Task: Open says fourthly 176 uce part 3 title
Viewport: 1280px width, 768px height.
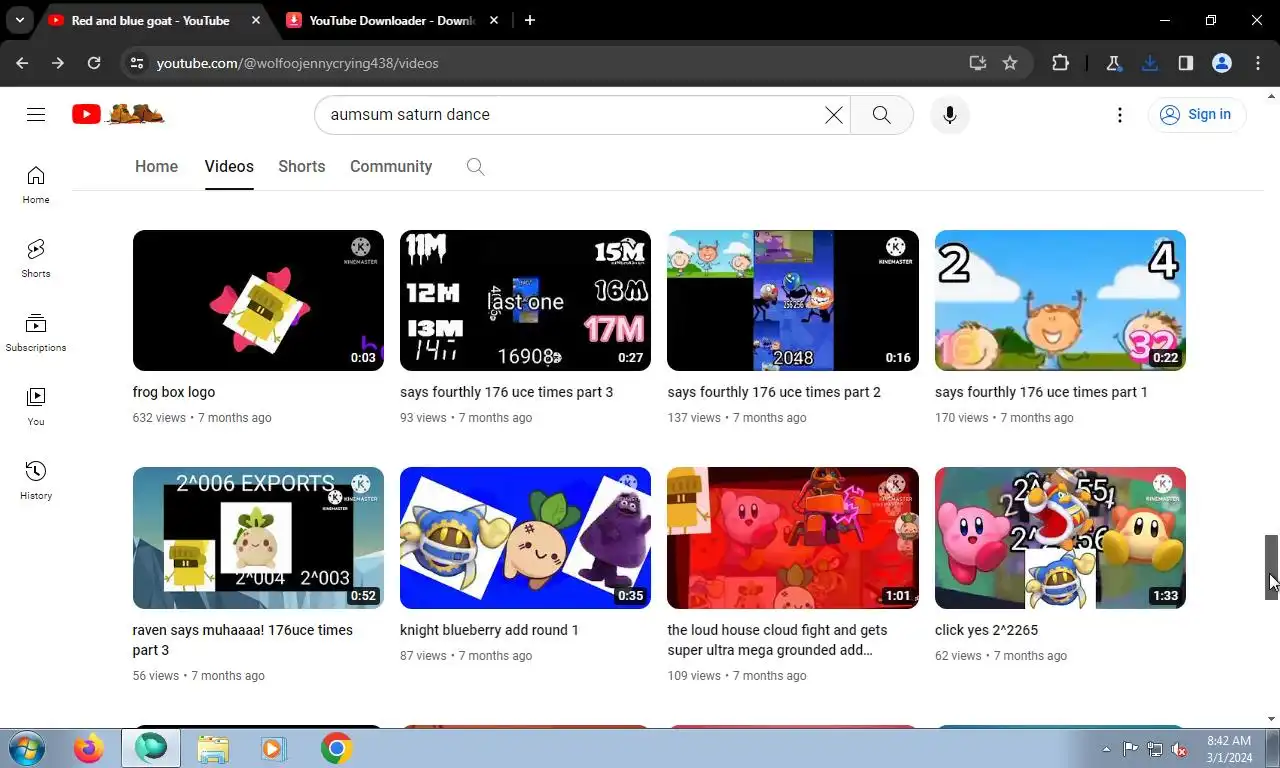Action: click(x=507, y=392)
